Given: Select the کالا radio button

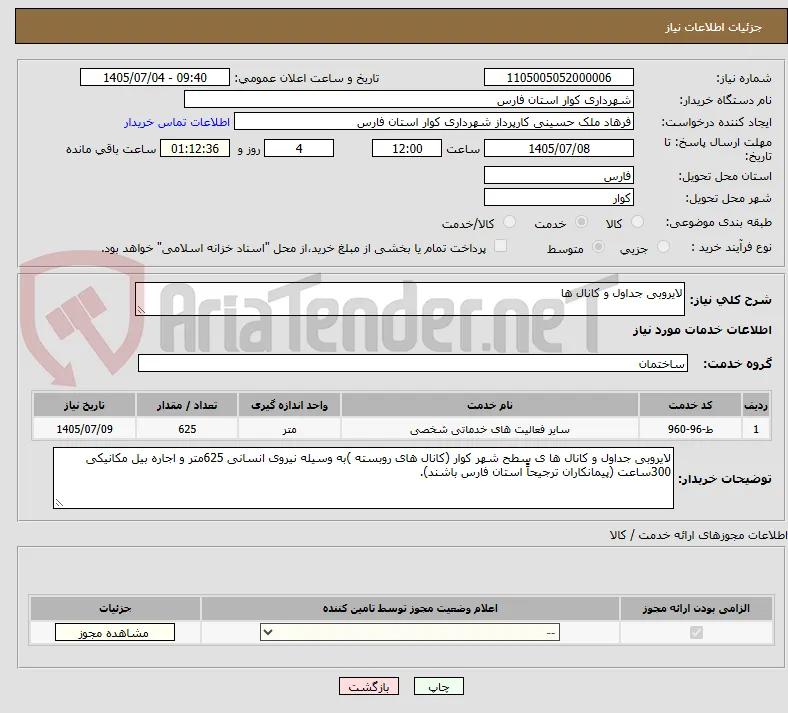Looking at the screenshot, I should click(x=637, y=222).
